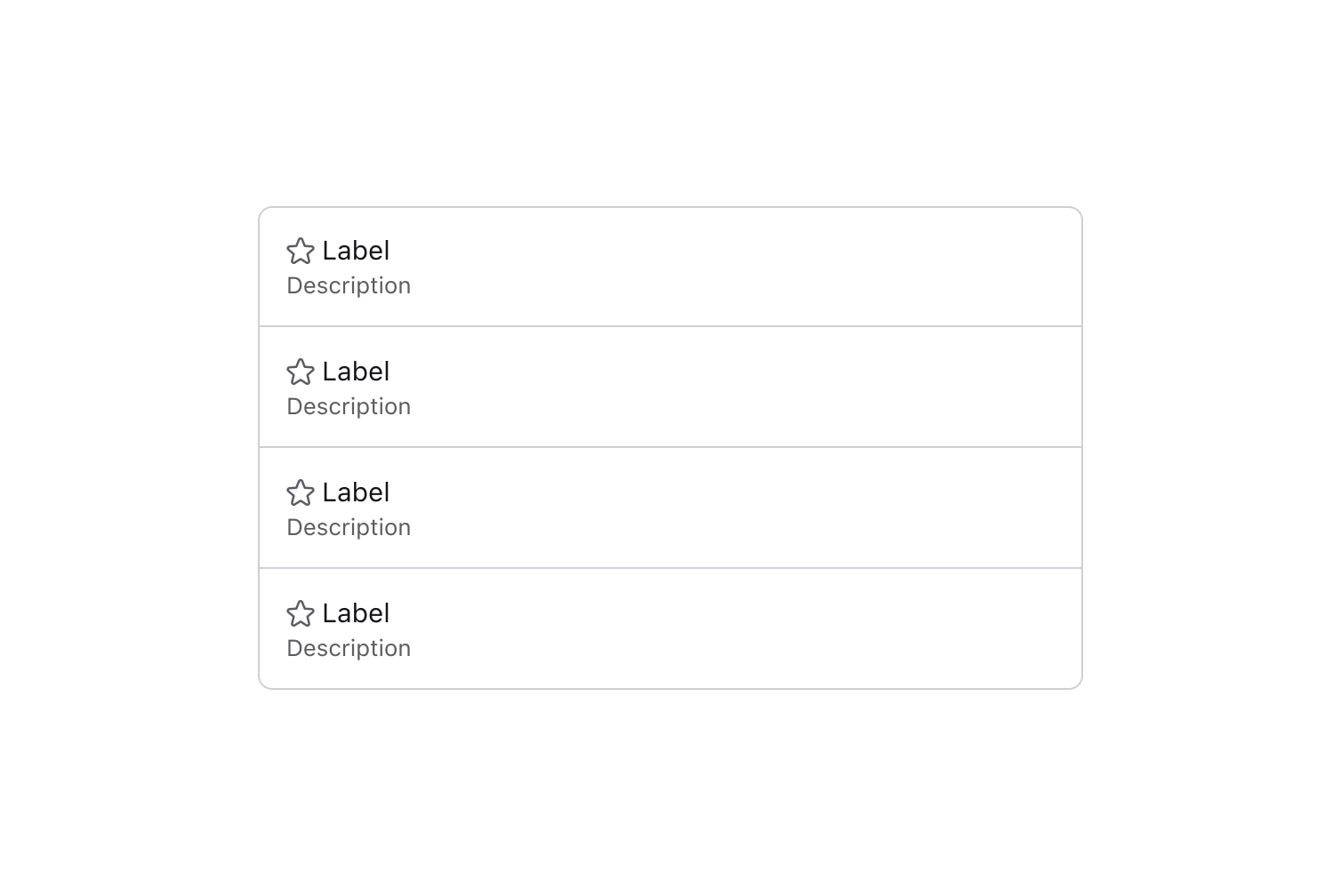Click blank area right of the list card
The image size is (1341, 896).
tap(1209, 448)
